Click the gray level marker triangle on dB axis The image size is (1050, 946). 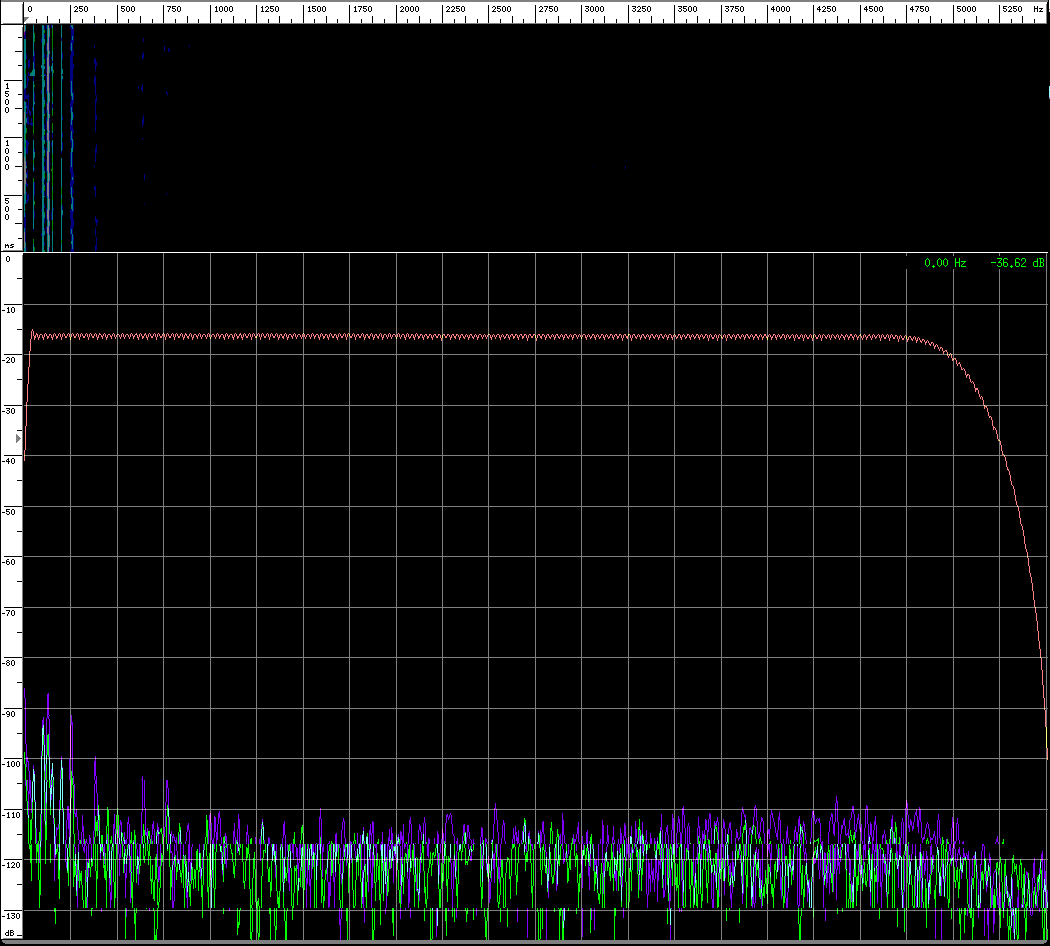coord(19,439)
